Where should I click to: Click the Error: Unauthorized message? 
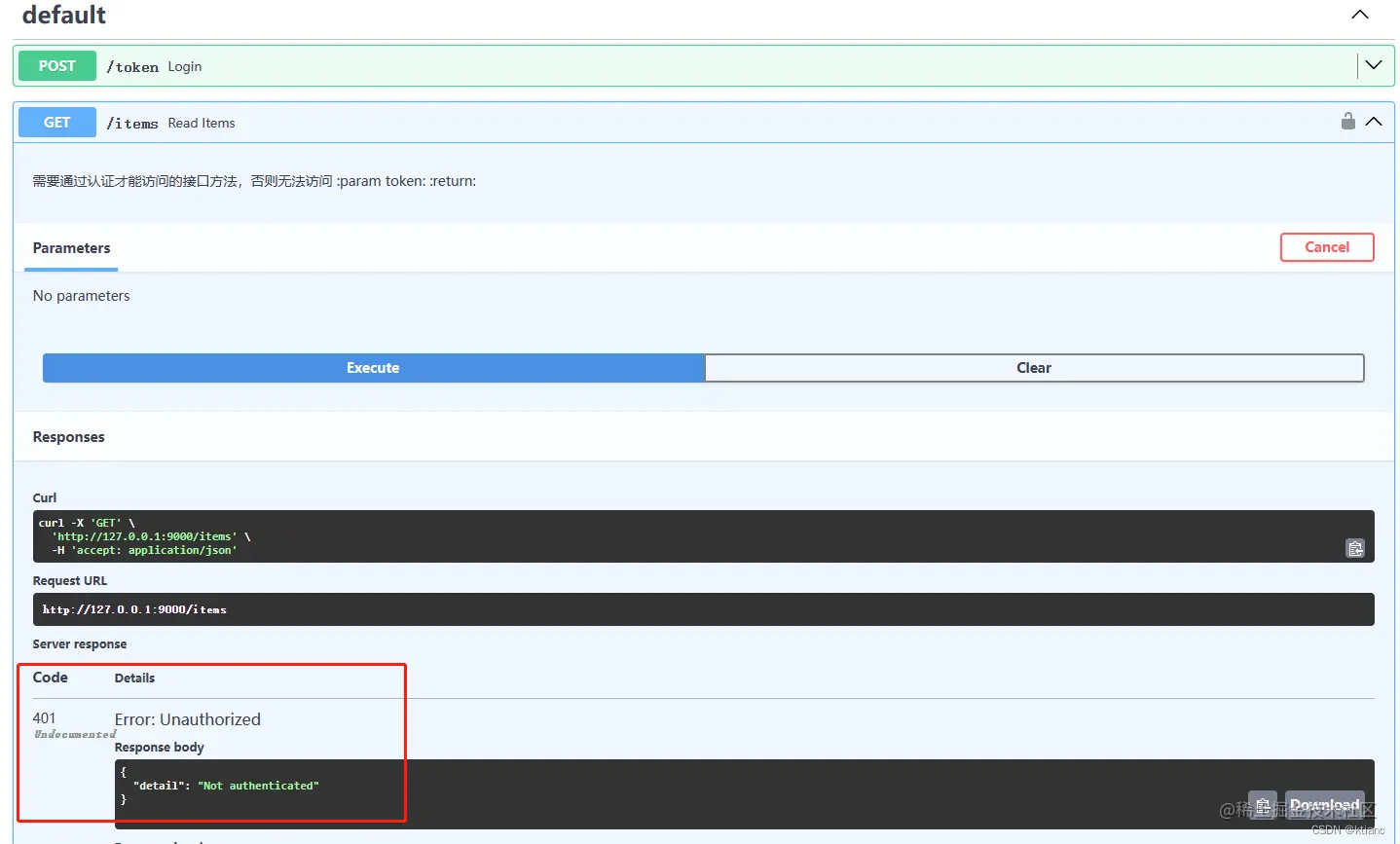(188, 719)
